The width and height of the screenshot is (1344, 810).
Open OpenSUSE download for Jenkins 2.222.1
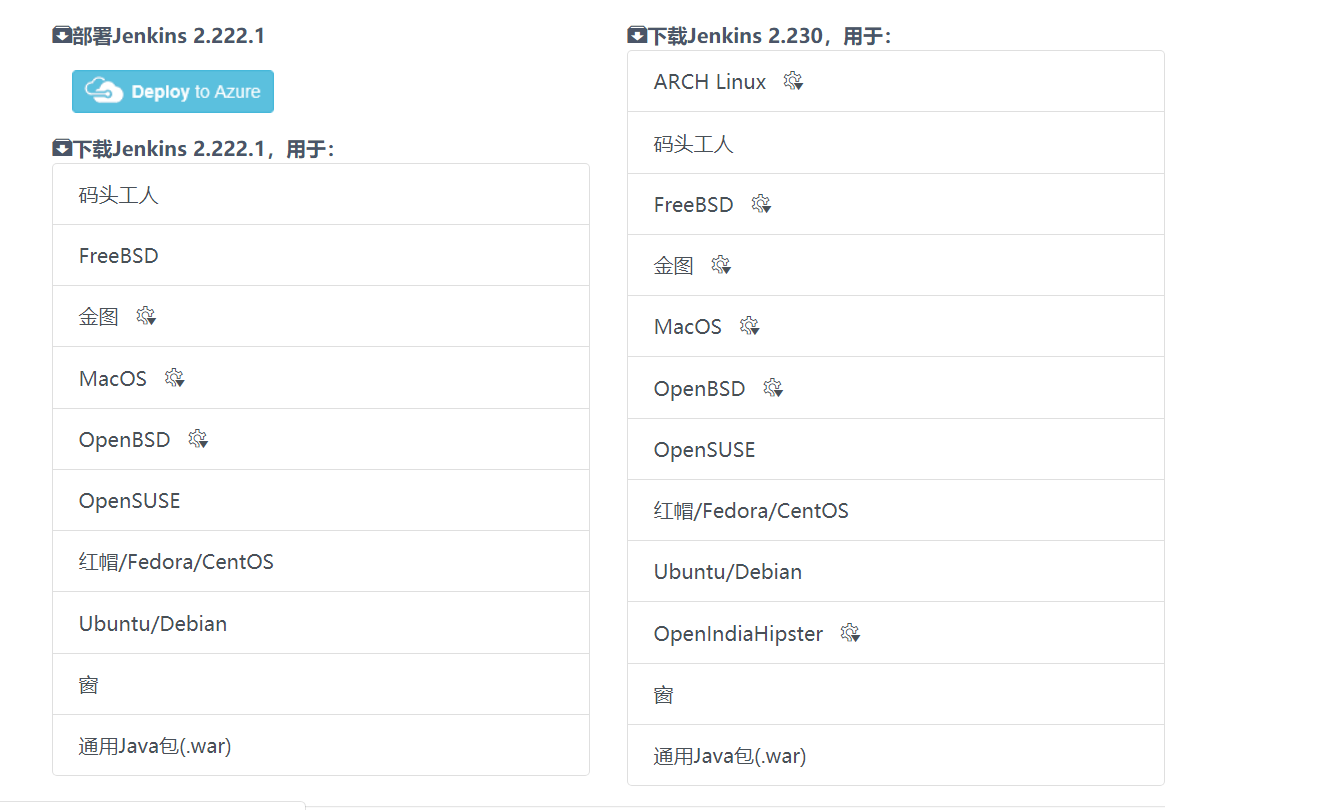[321, 500]
